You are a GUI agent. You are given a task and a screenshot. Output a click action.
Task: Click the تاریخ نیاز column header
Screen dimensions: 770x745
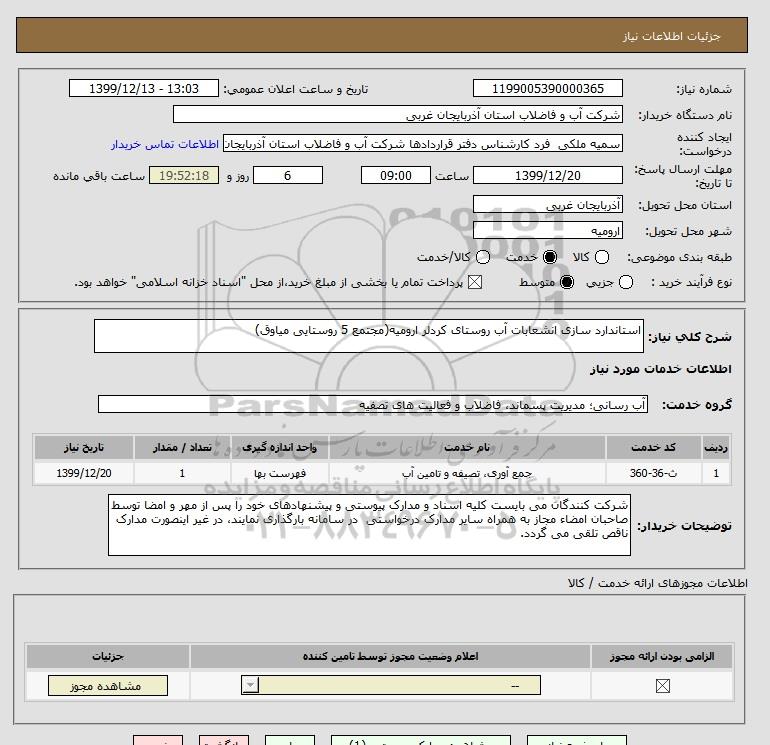(x=84, y=447)
